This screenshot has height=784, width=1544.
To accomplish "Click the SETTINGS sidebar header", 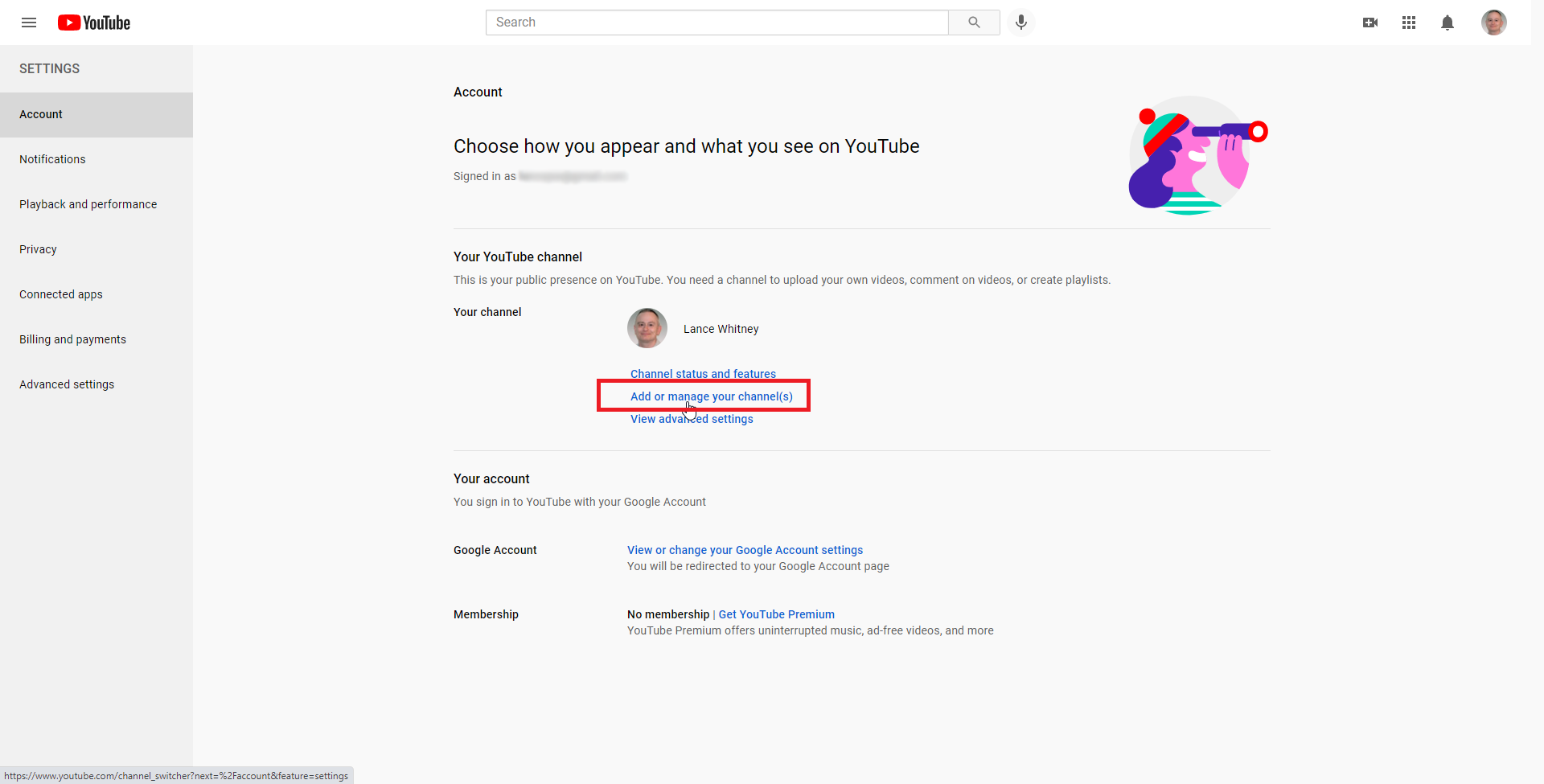I will 50,69.
